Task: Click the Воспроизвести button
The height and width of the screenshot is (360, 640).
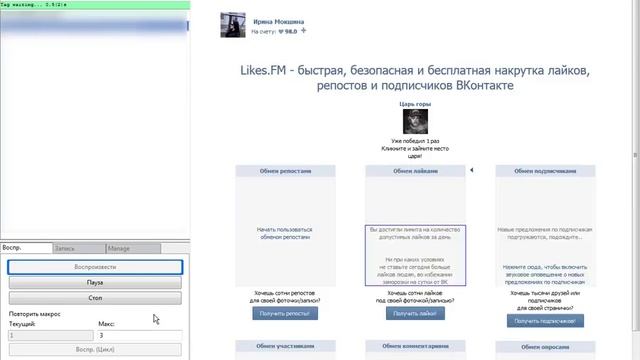Action: click(95, 267)
